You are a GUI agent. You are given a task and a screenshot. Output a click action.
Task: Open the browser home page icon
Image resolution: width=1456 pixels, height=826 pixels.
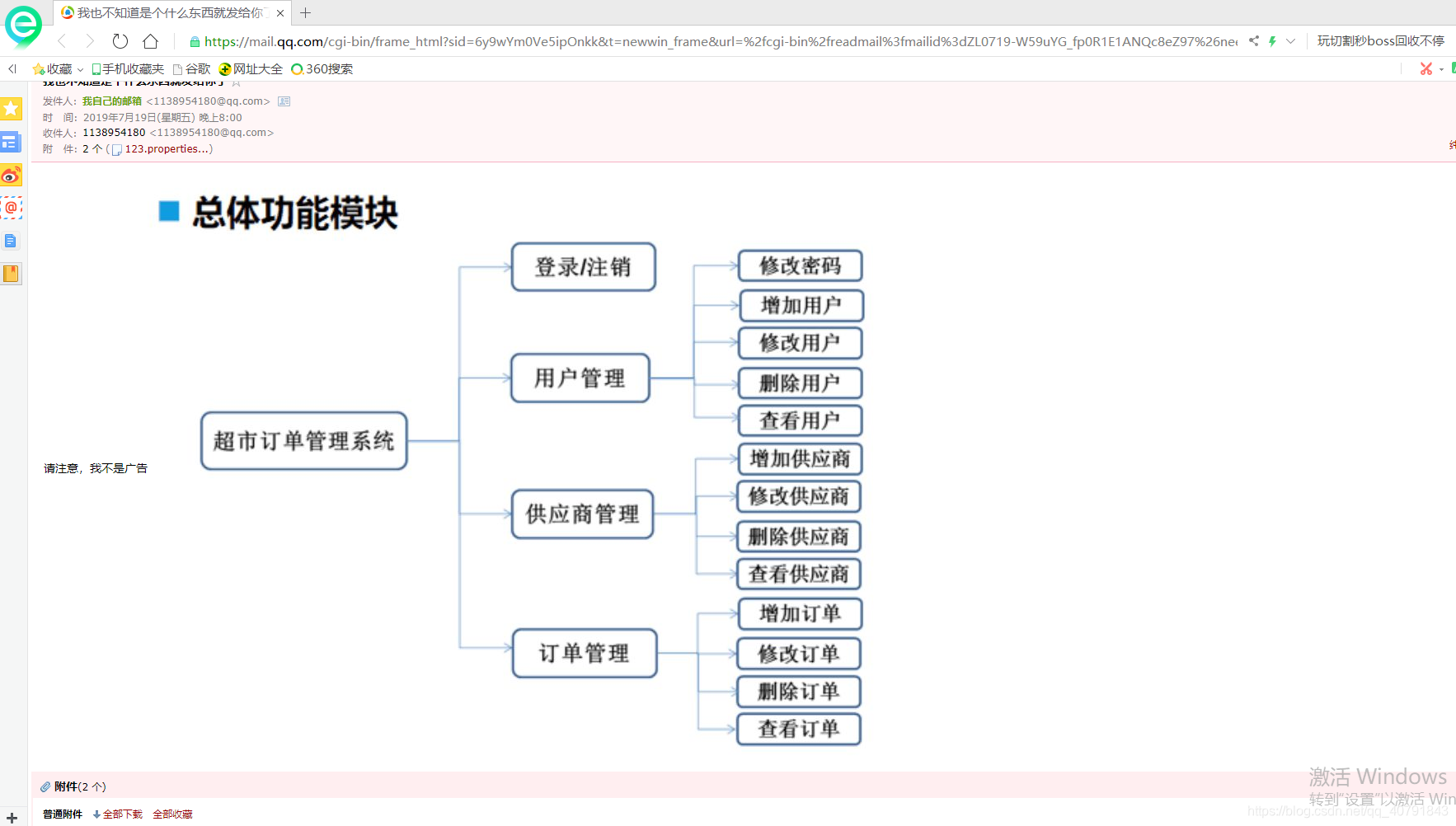click(x=150, y=41)
